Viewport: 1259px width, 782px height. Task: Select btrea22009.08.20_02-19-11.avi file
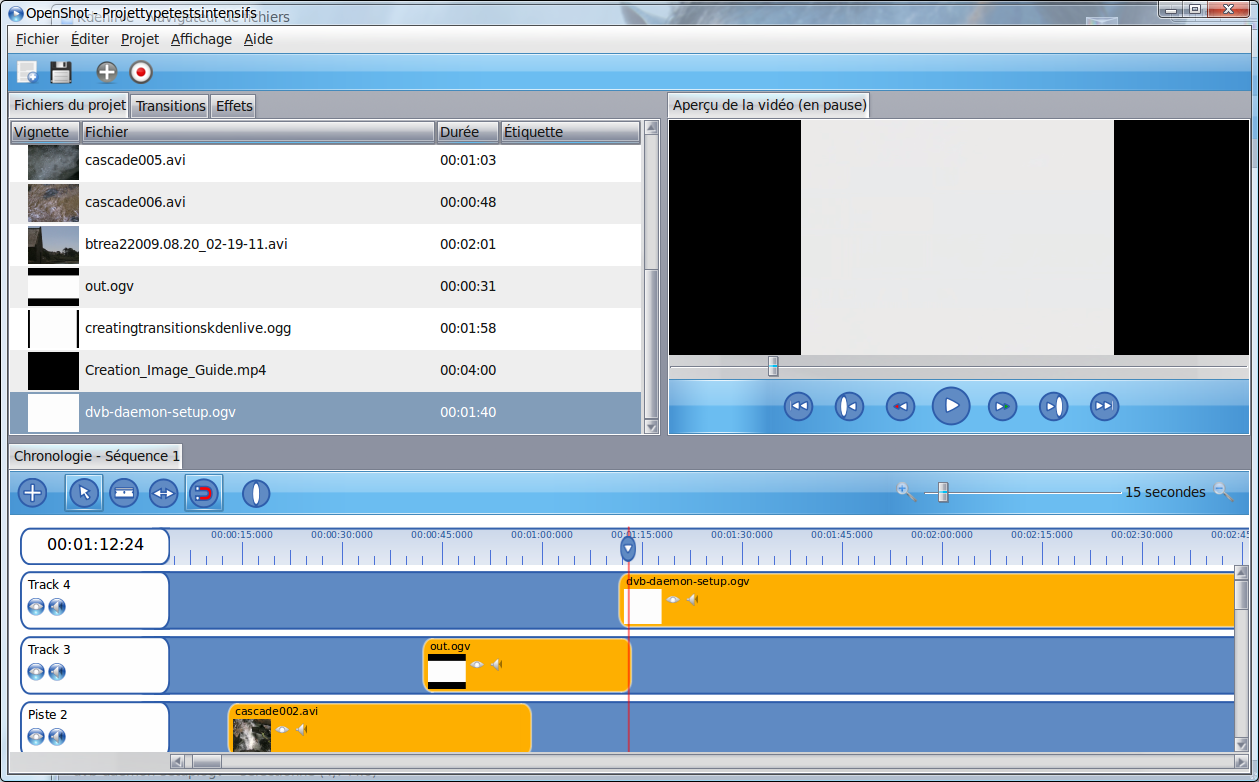pyautogui.click(x=325, y=244)
